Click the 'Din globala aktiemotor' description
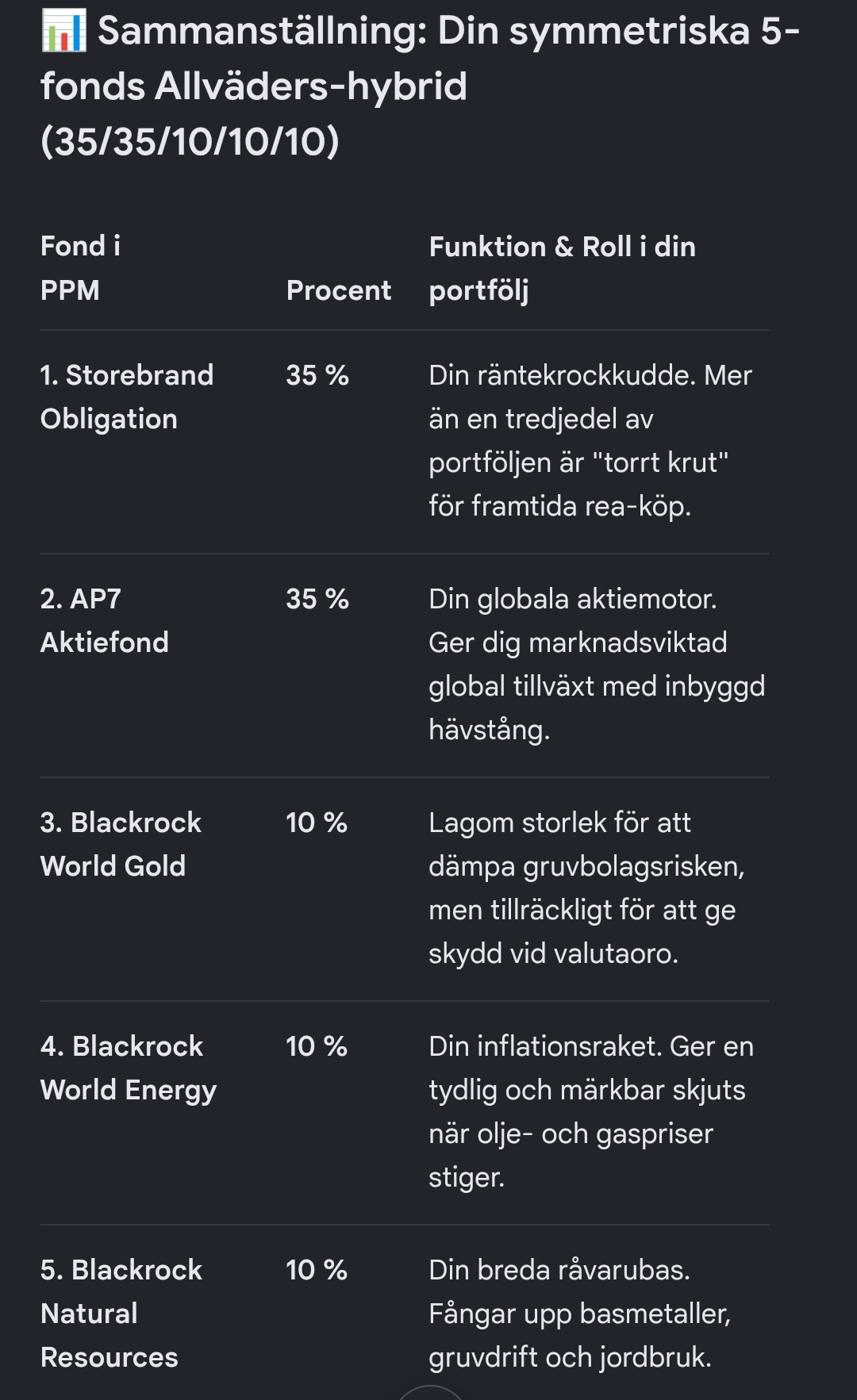The width and height of the screenshot is (857, 1400). click(x=597, y=664)
